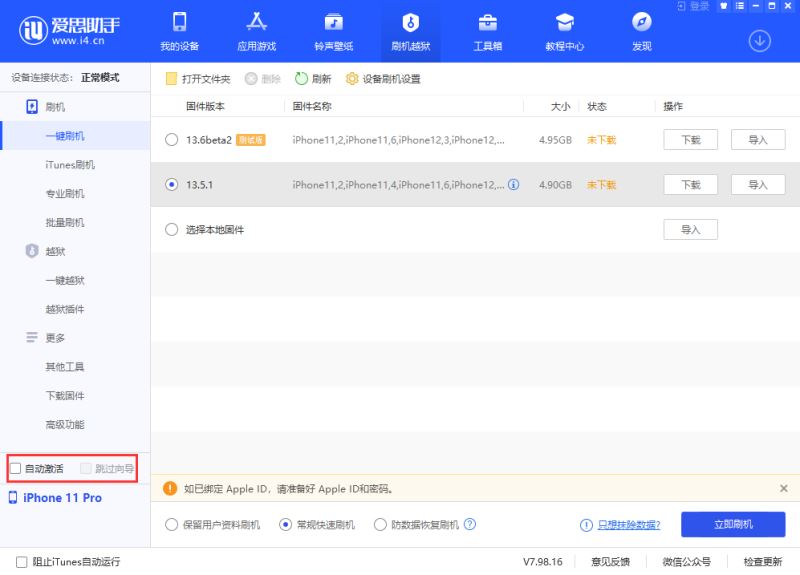
Task: Open the 我的设备 device icon
Action: click(179, 22)
